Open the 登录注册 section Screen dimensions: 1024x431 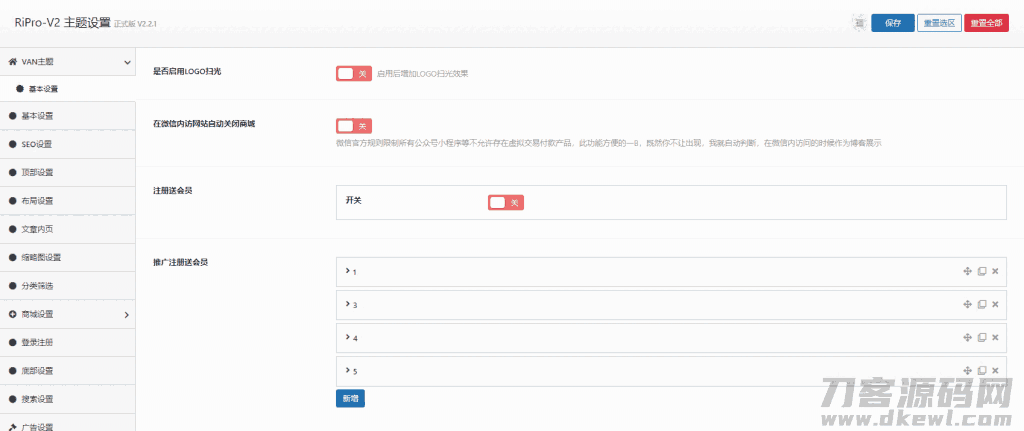pyautogui.click(x=68, y=342)
